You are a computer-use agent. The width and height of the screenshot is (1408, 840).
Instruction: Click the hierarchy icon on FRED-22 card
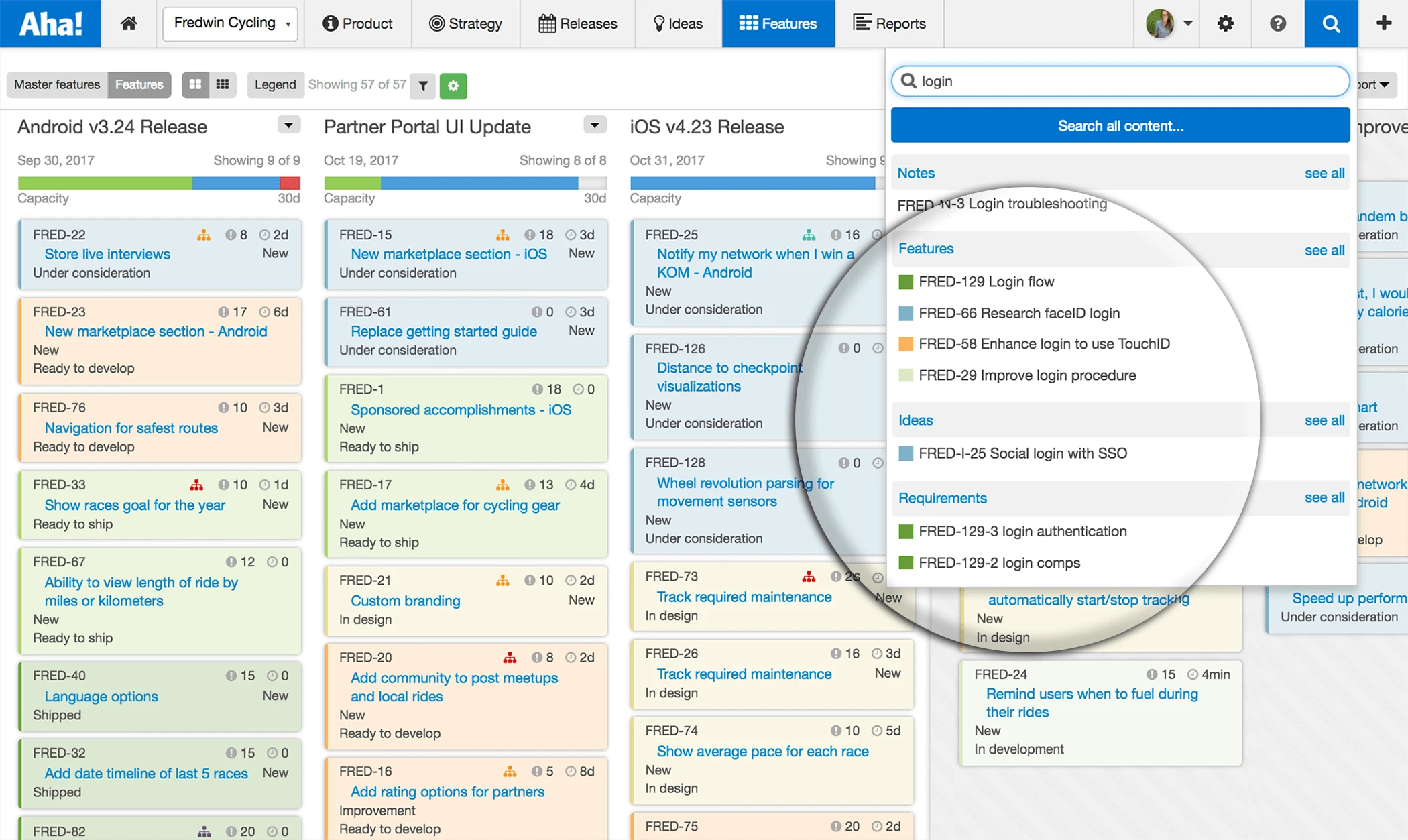204,235
